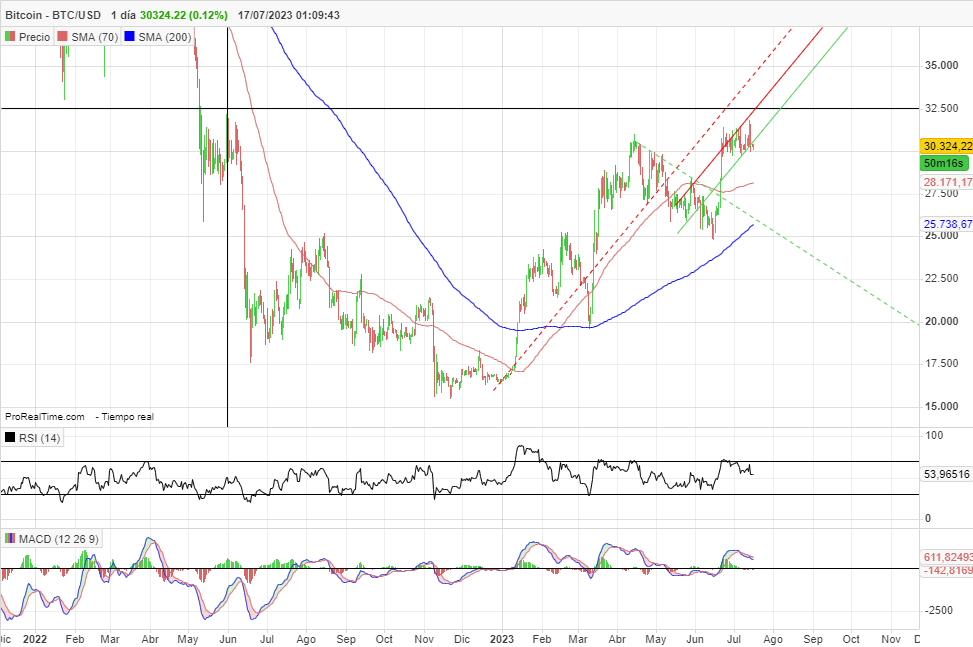Click the red 28.171,17 SMA value tag
The image size is (973, 647).
[948, 182]
